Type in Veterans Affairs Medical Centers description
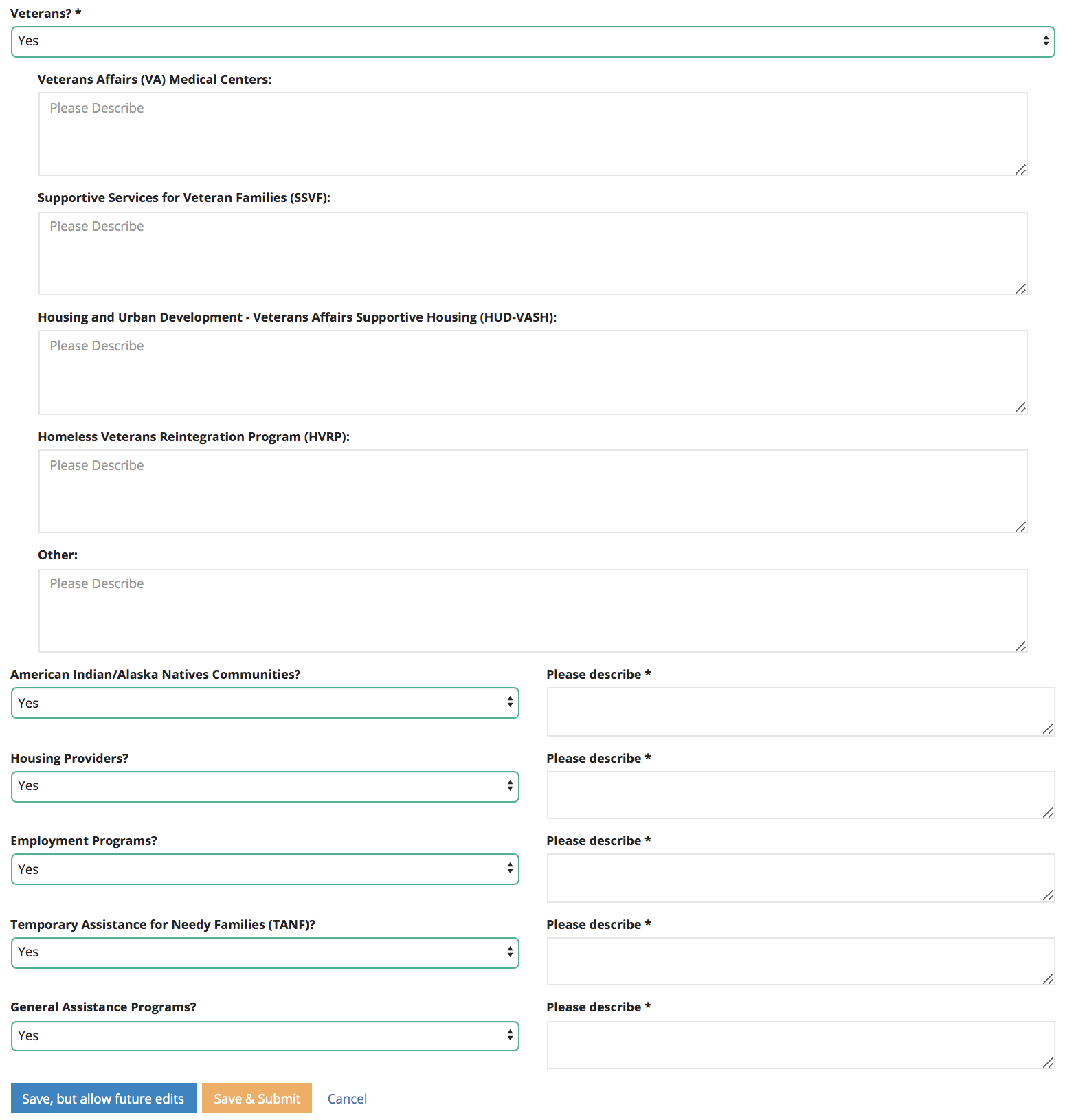1065x1120 pixels. point(532,134)
